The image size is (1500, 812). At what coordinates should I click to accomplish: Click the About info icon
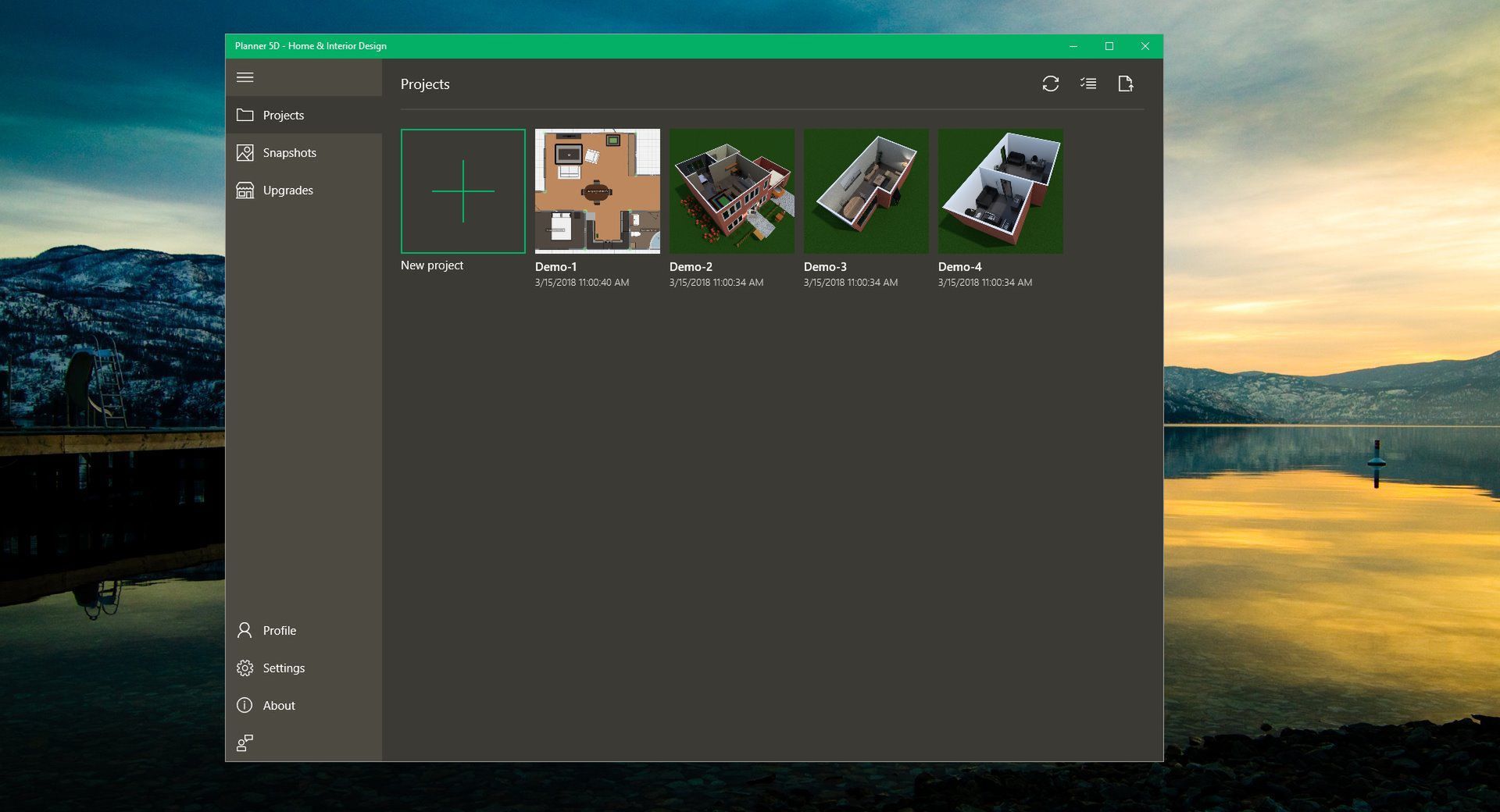[245, 705]
